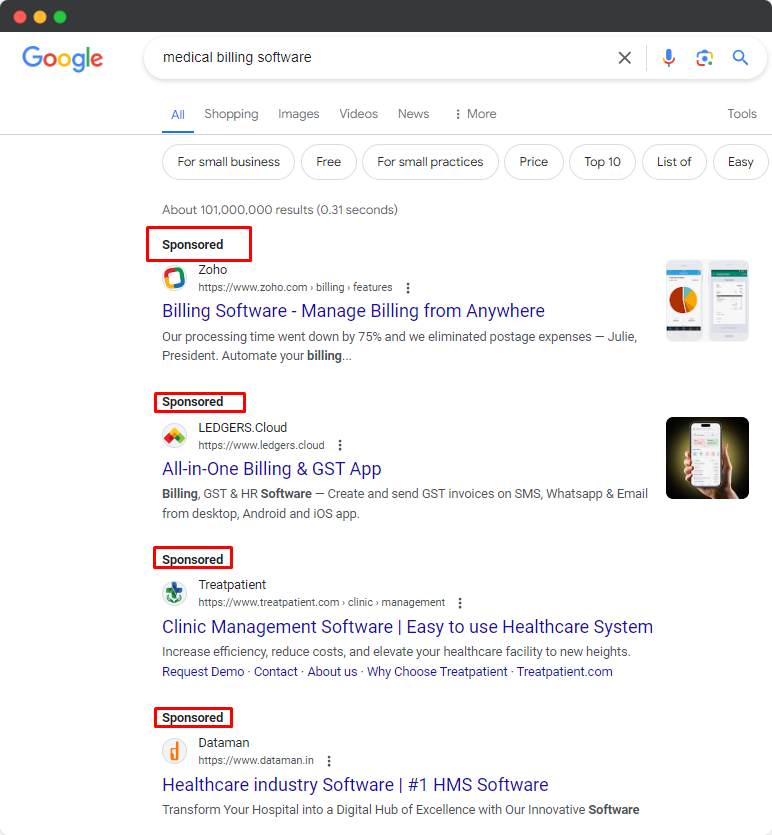Screen dimensions: 772x835
Task: Click the About us sitelink
Action: 332,672
